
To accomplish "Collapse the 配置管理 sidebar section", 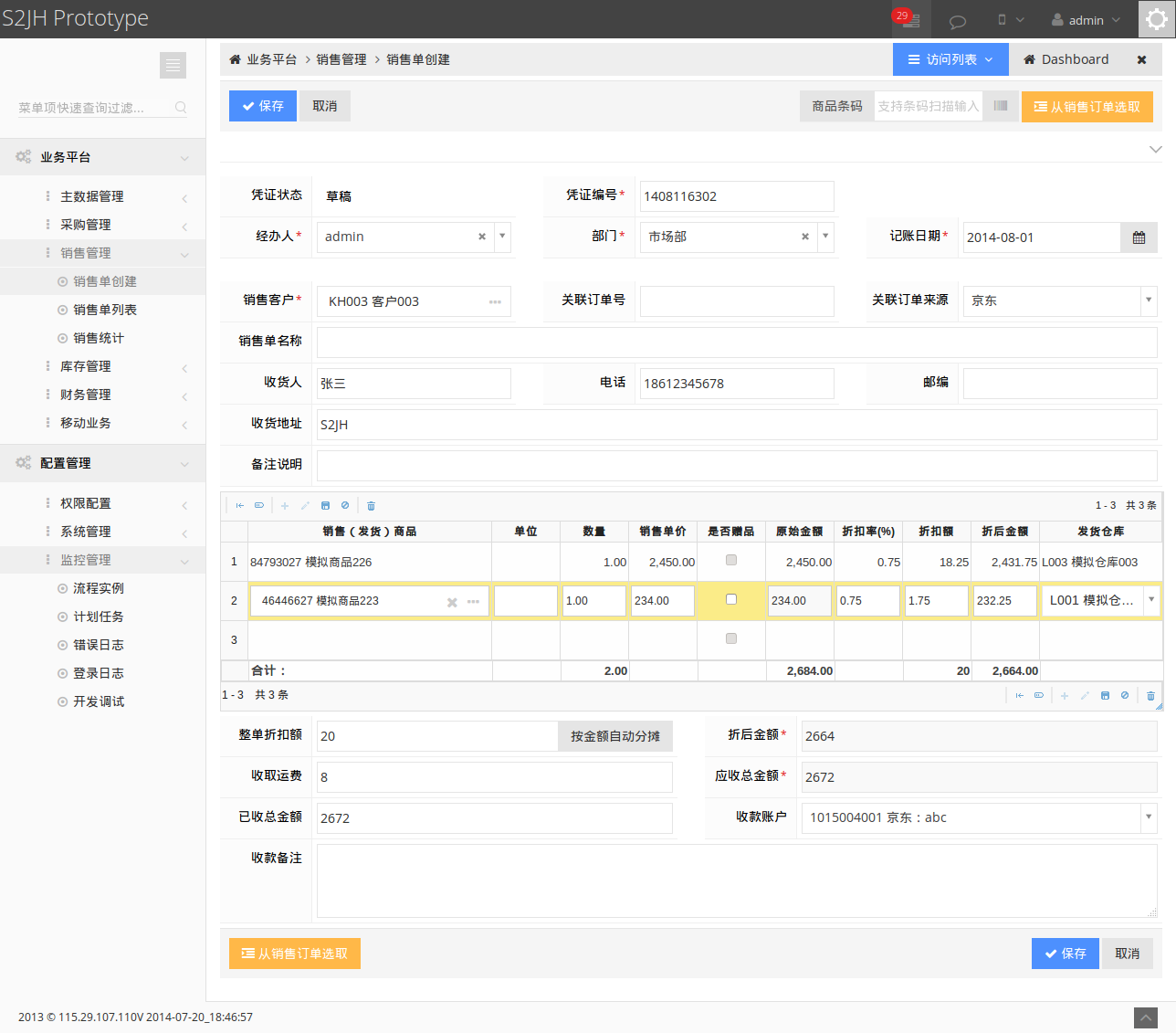I will pyautogui.click(x=102, y=463).
